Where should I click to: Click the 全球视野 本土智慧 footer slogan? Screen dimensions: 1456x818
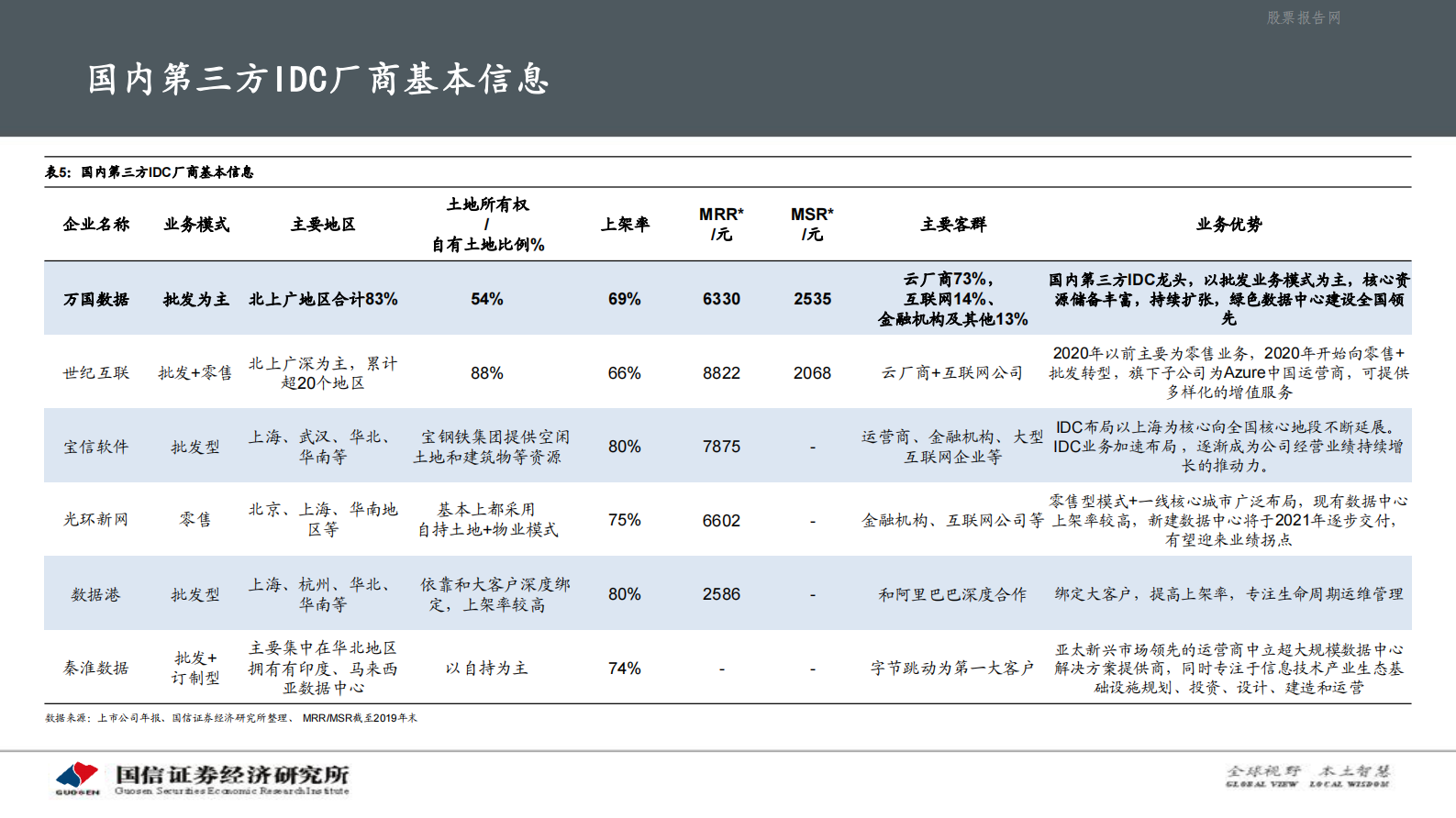[x=1309, y=771]
